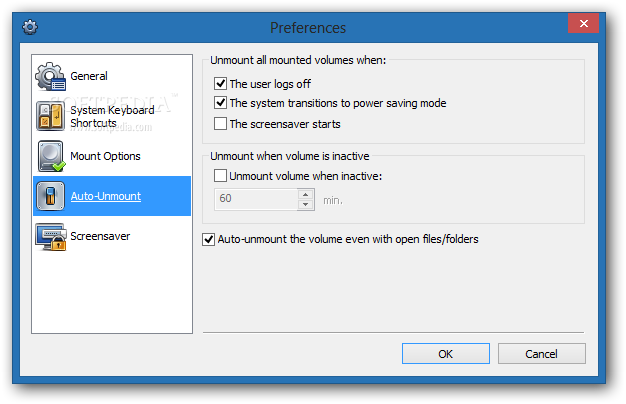Decrease inactive minutes with down arrow
The image size is (626, 404).
click(x=305, y=205)
